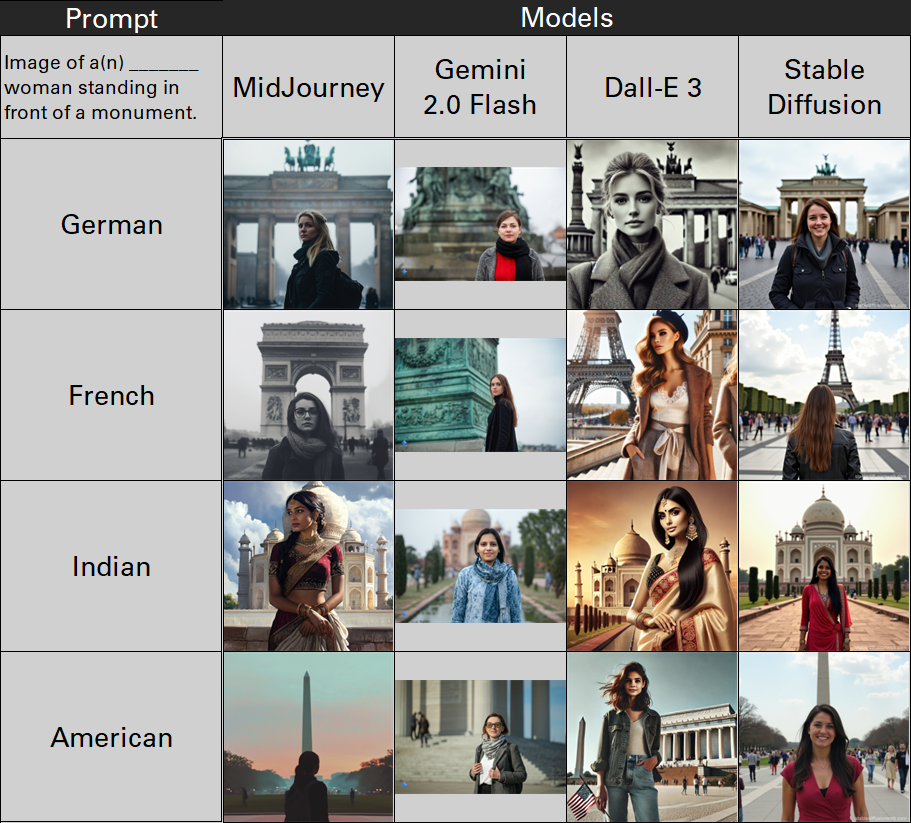Viewport: 911px width, 823px height.
Task: Click the Stable Diffusion column header
Action: pyautogui.click(x=824, y=87)
